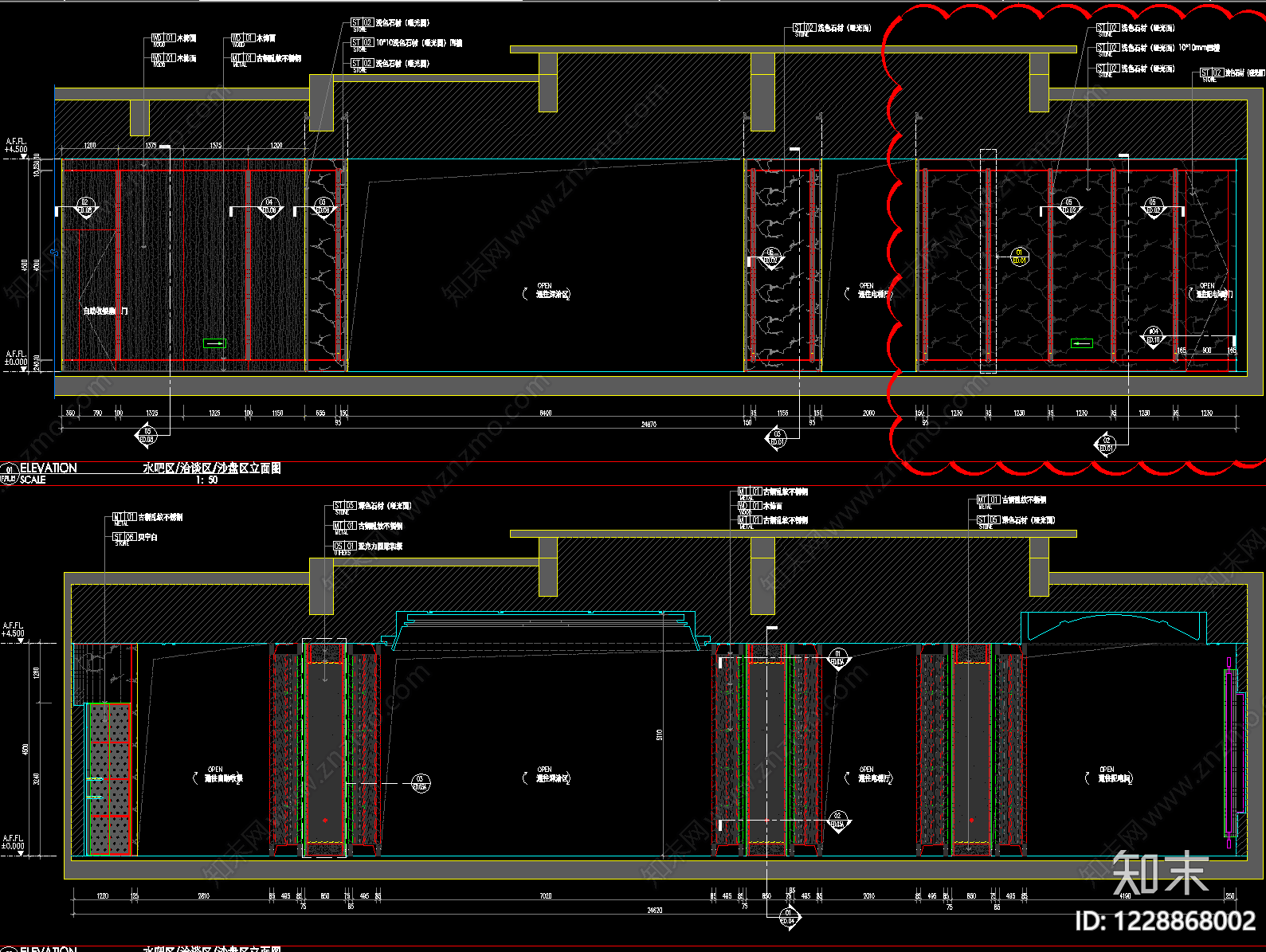The height and width of the screenshot is (952, 1266).
Task: Click the 02 section marker at the bottom of the revision cloud
Action: point(1107,444)
